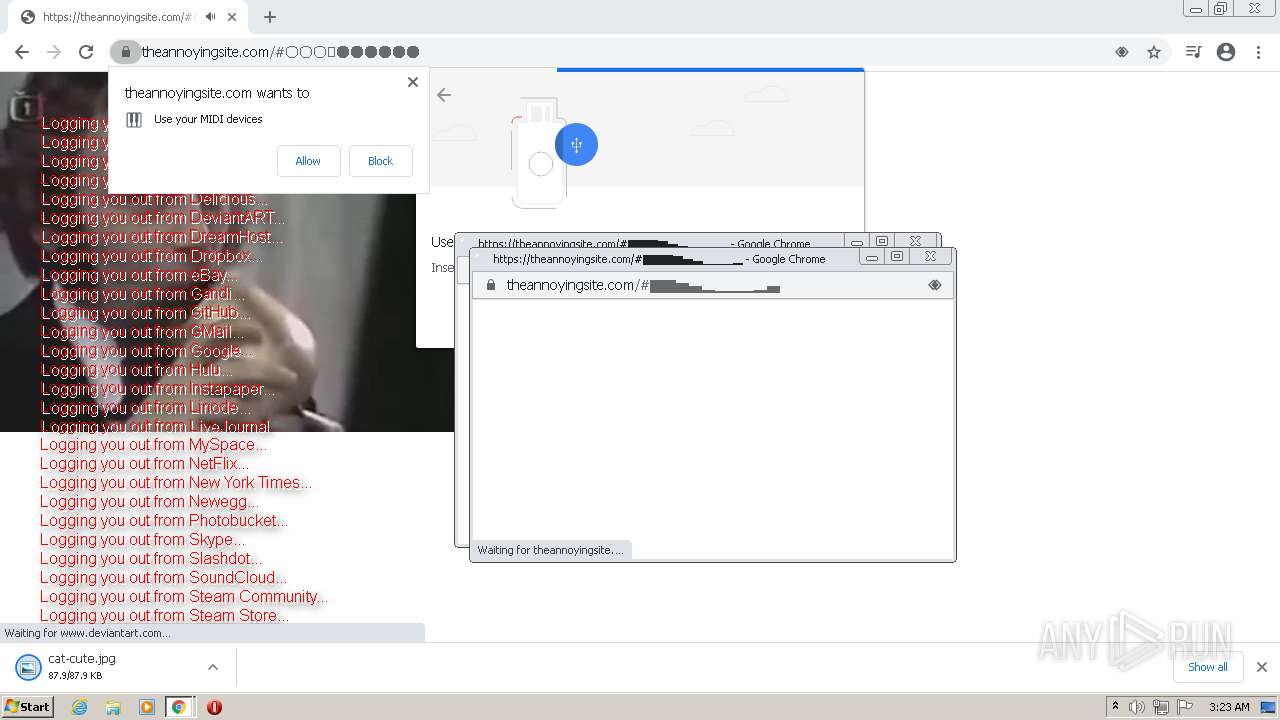The width and height of the screenshot is (1280, 720).
Task: Click 'Logging you out from Dropbox...' text
Action: point(152,256)
